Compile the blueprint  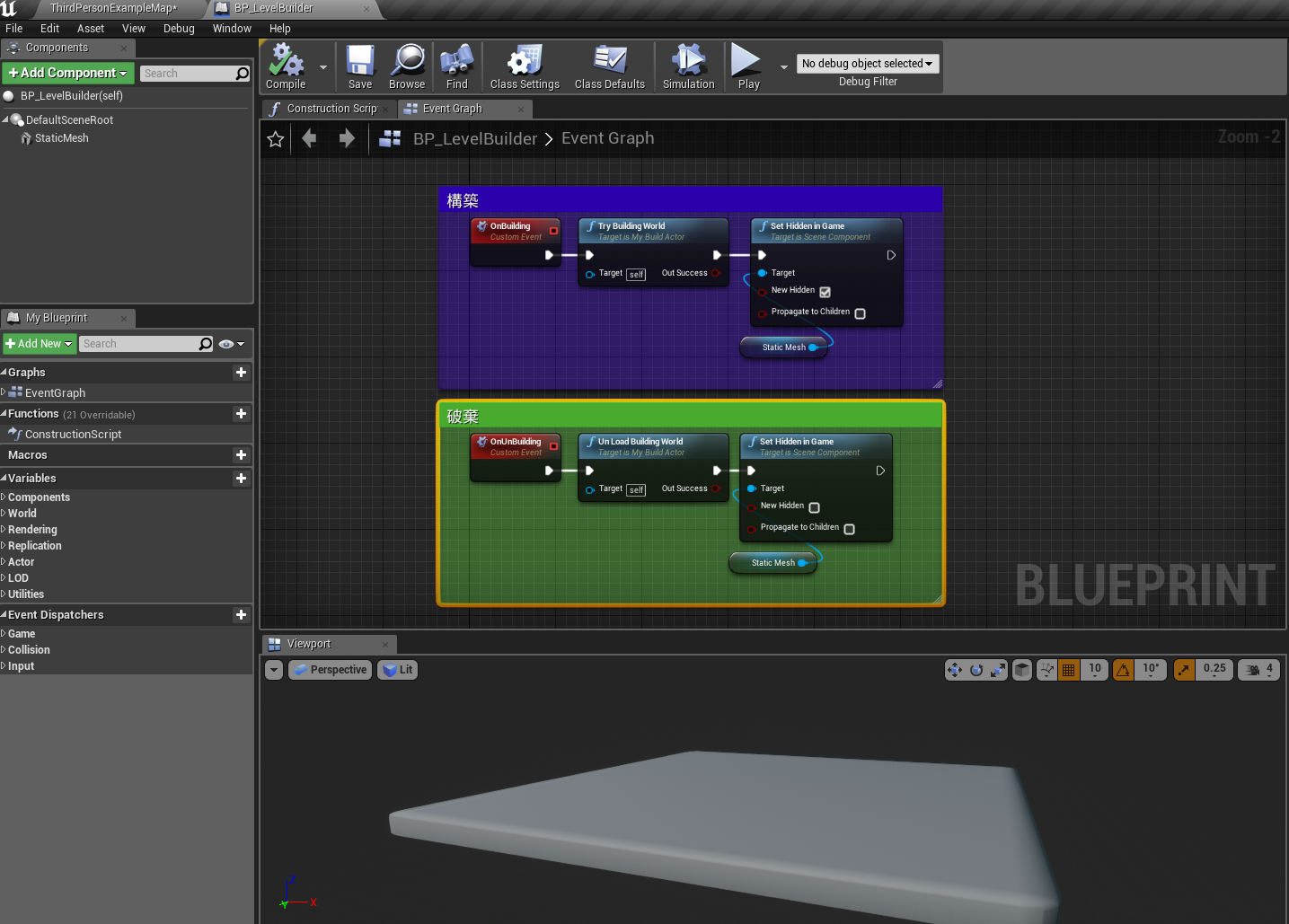(x=285, y=66)
